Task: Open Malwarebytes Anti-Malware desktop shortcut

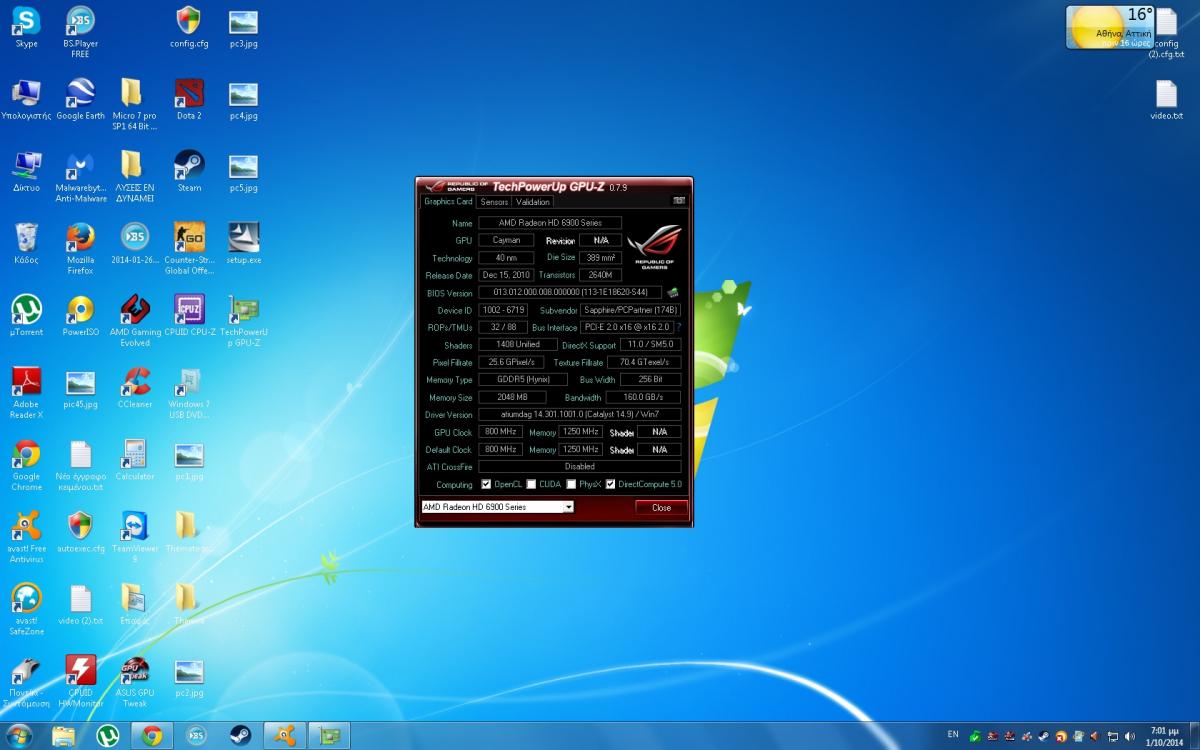Action: pyautogui.click(x=80, y=177)
